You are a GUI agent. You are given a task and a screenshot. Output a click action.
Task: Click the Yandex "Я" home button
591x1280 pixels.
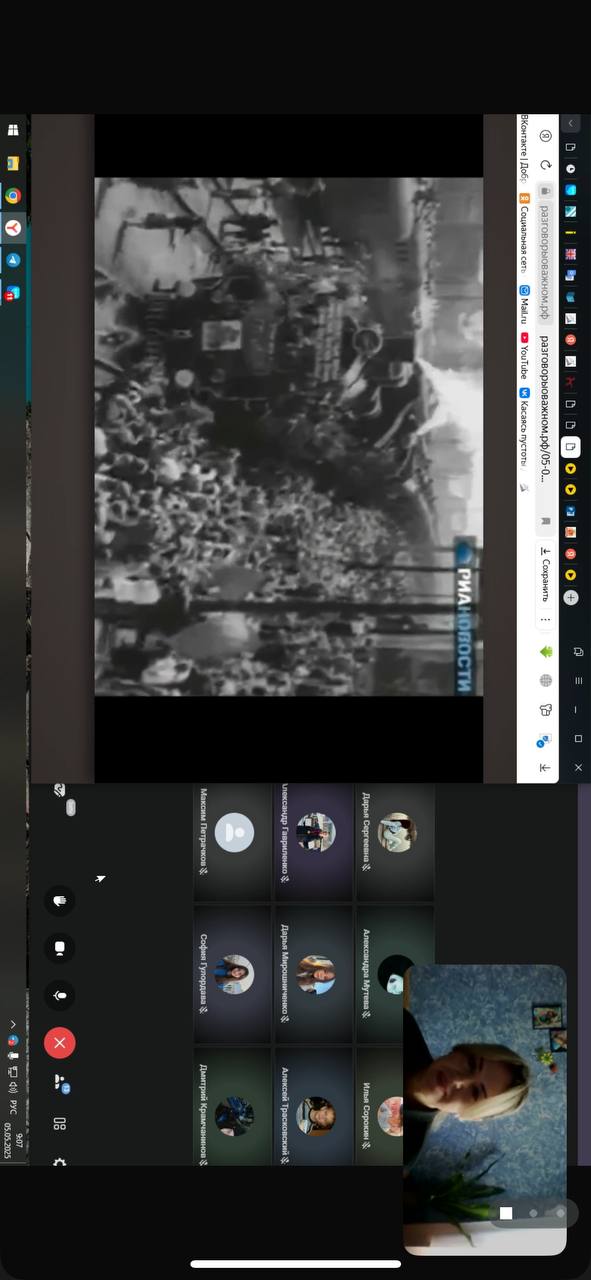(546, 135)
